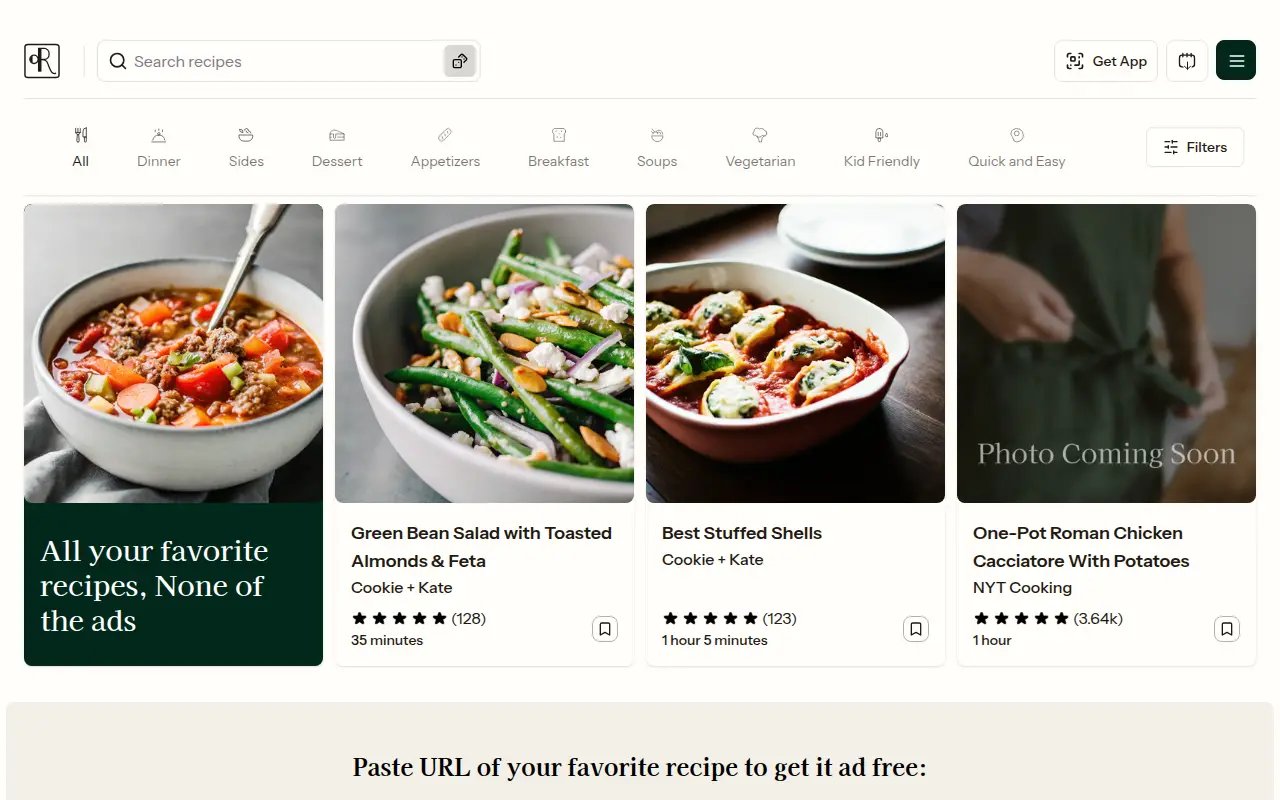
Task: Bookmark the Best Stuffed Shells recipe
Action: pos(916,629)
